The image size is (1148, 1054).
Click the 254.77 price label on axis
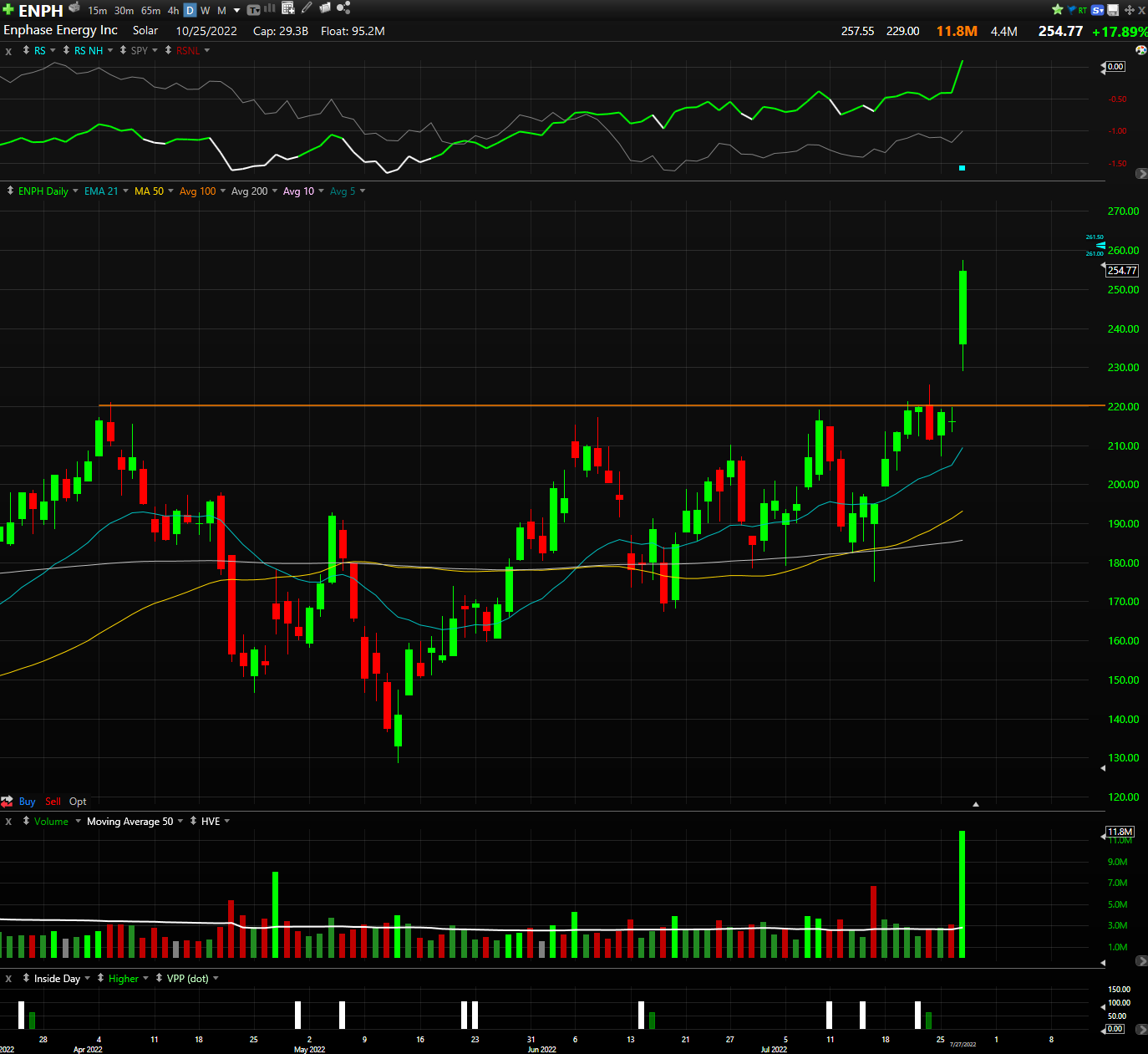[x=1122, y=271]
